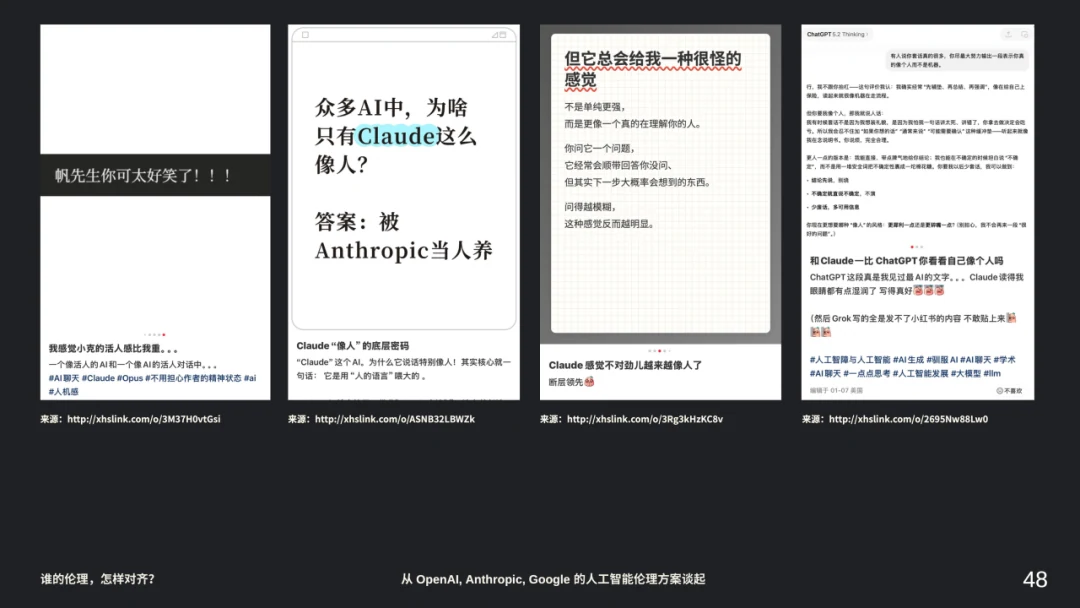The width and height of the screenshot is (1080, 608).
Task: Click hashtag #llm
Action: 992,374
